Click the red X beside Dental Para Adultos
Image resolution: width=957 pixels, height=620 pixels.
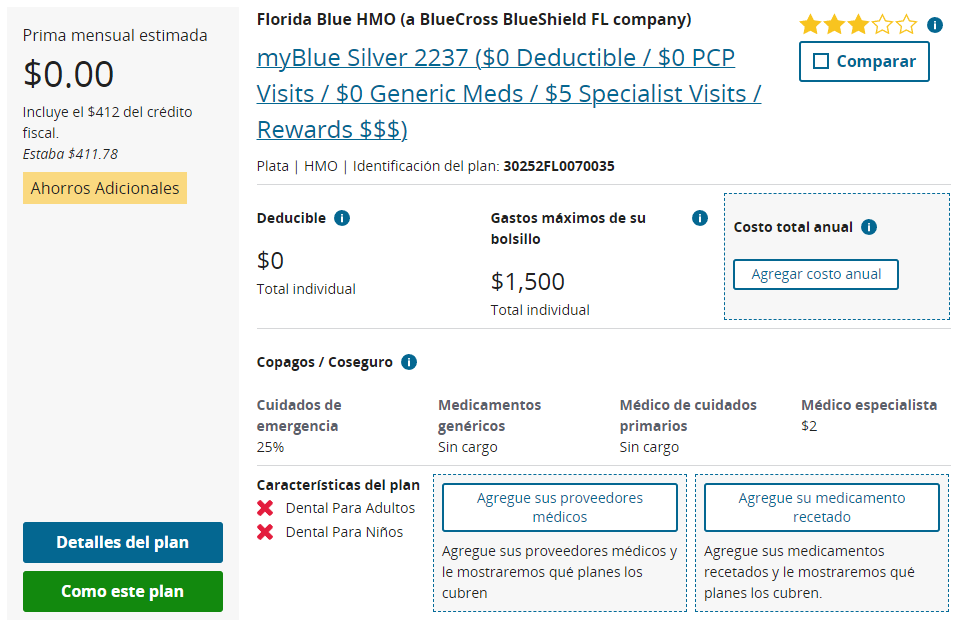click(265, 508)
